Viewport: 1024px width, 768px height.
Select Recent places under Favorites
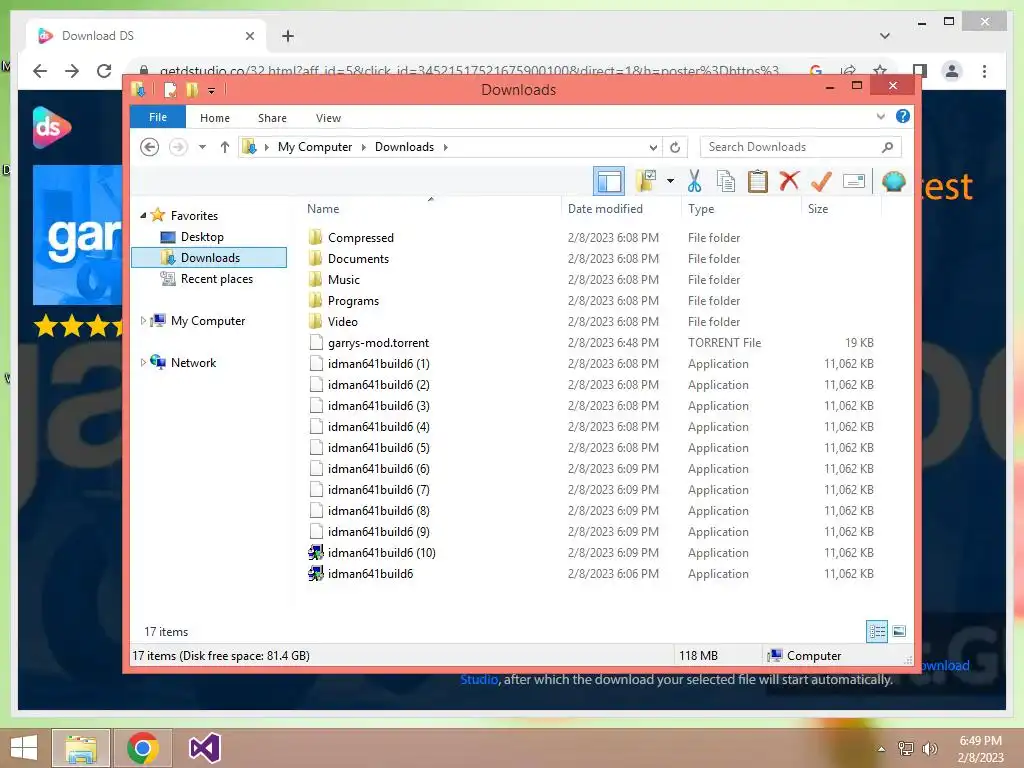coord(216,279)
